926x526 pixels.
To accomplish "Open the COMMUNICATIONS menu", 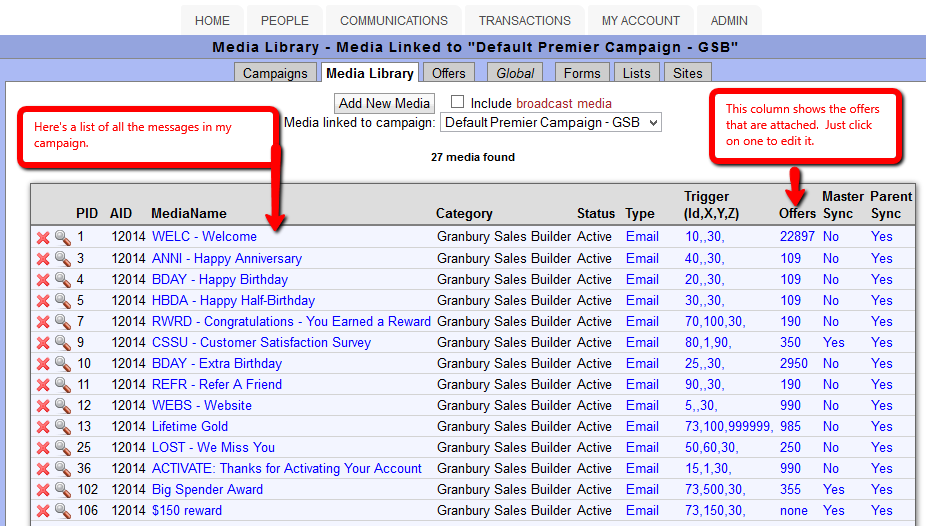I will tap(394, 20).
